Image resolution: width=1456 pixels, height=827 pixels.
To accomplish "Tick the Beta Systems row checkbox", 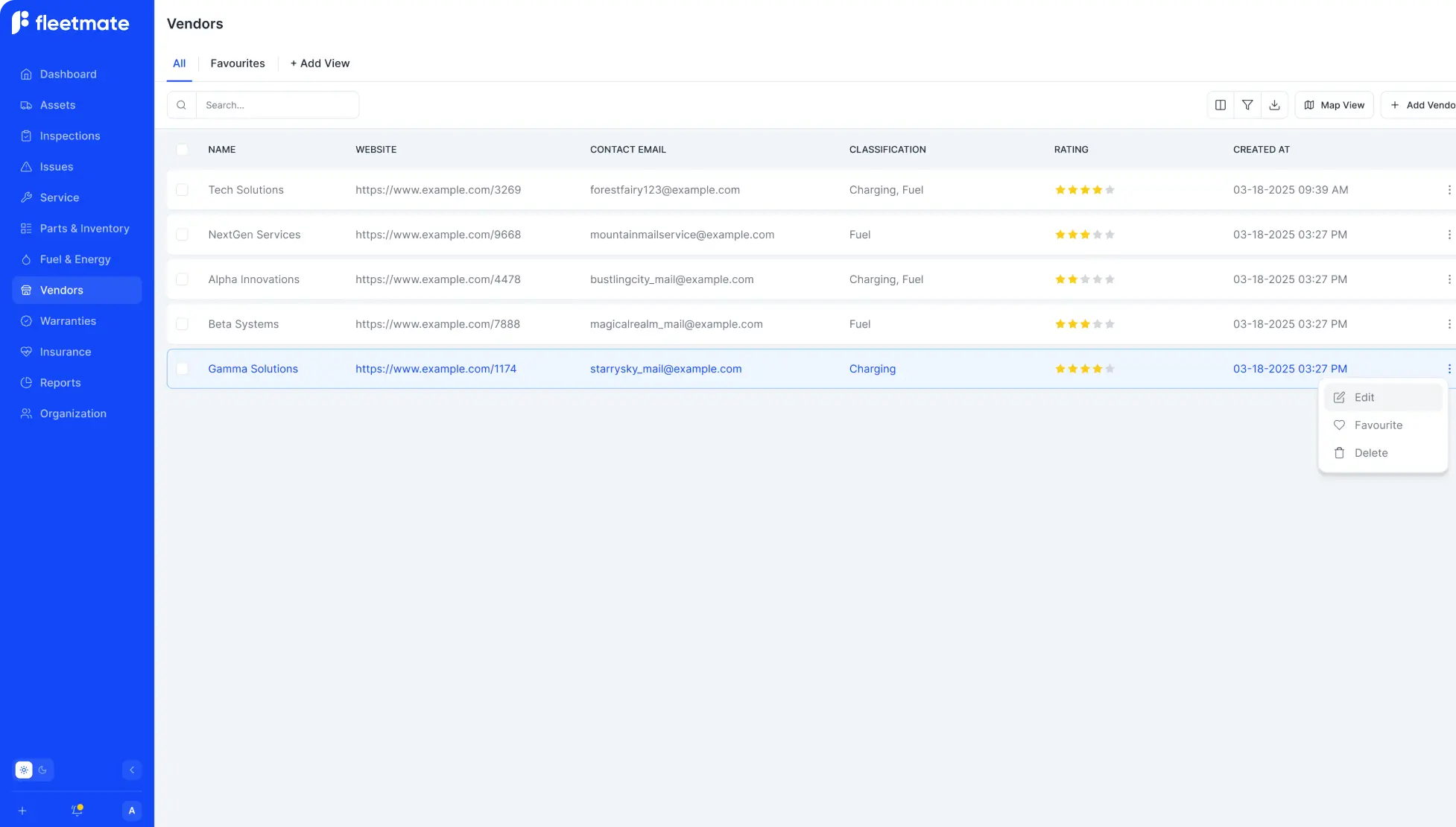I will pos(182,324).
